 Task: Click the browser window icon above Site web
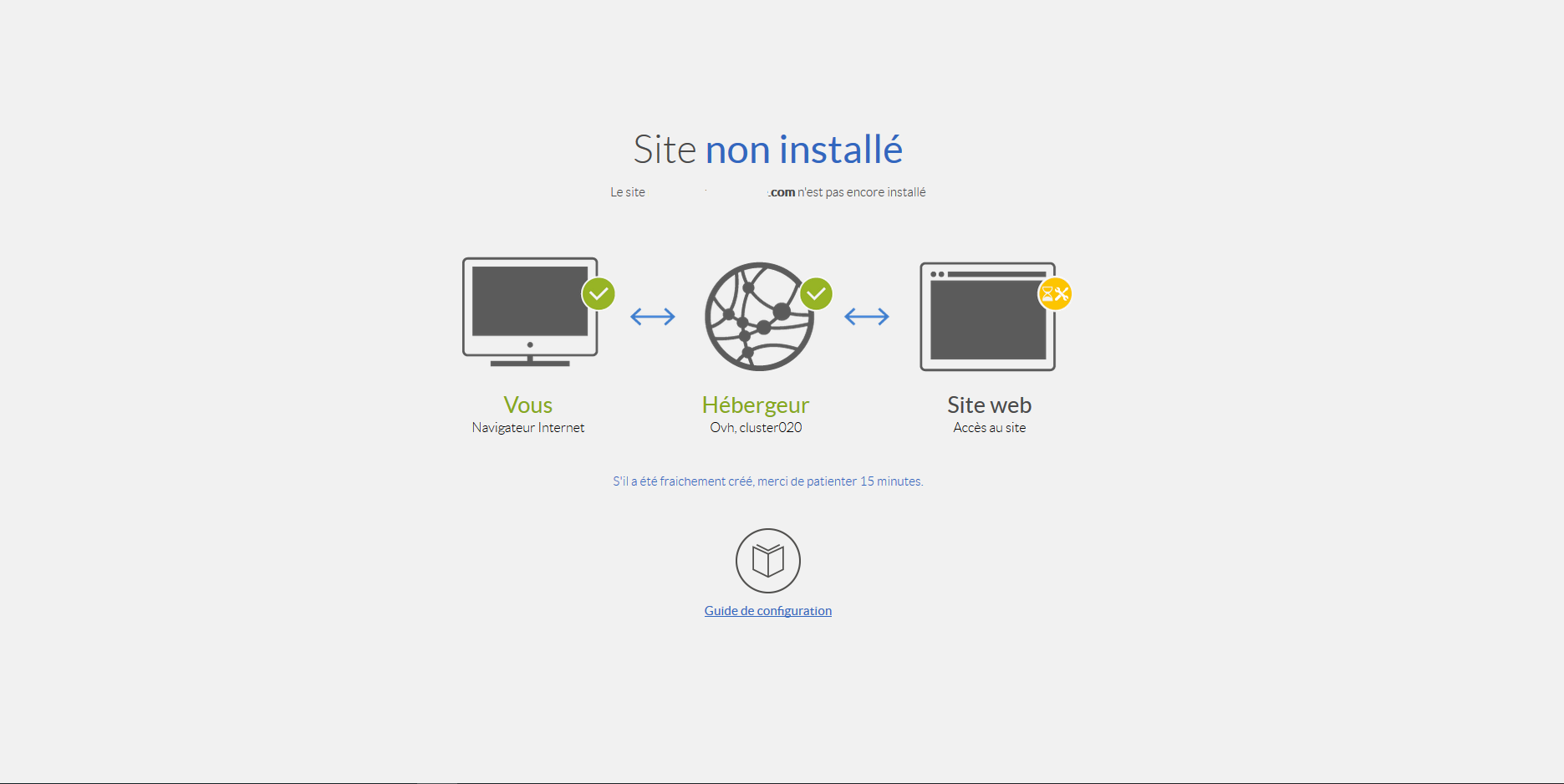(x=987, y=317)
